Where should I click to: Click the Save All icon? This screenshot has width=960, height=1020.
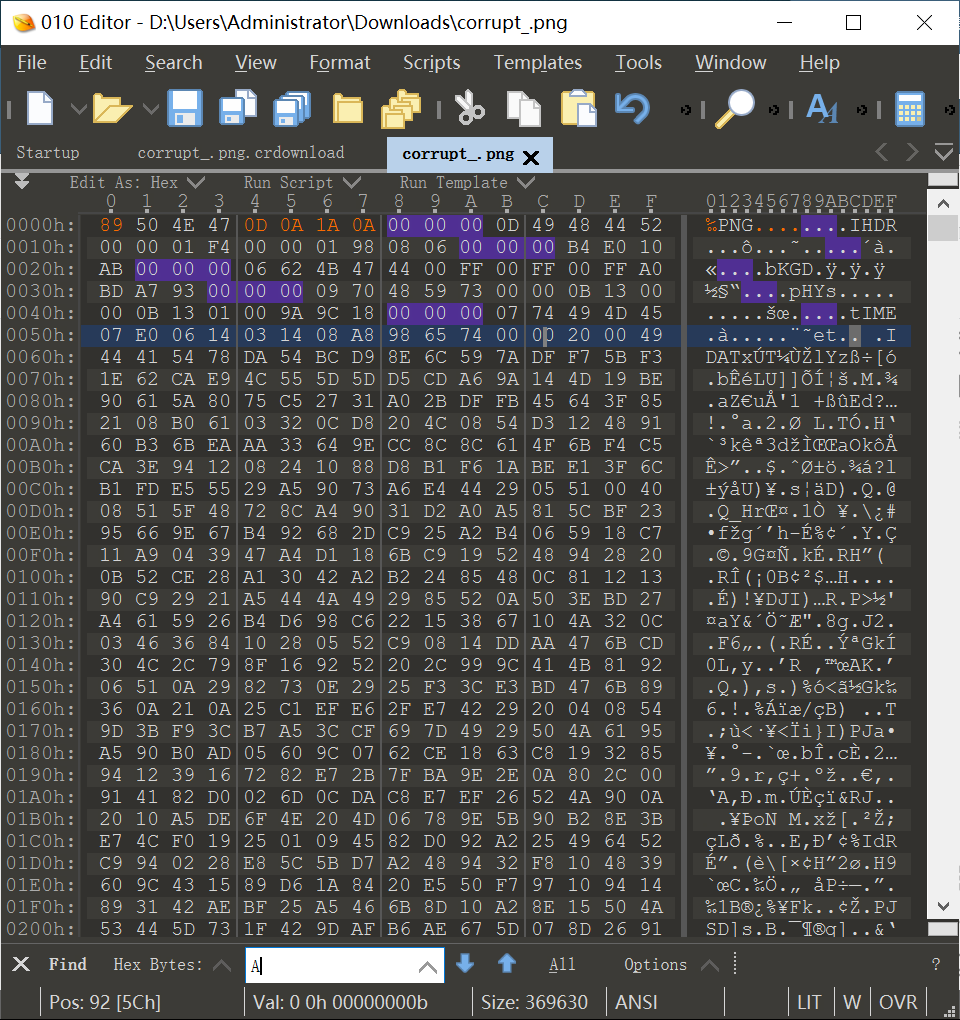[292, 108]
